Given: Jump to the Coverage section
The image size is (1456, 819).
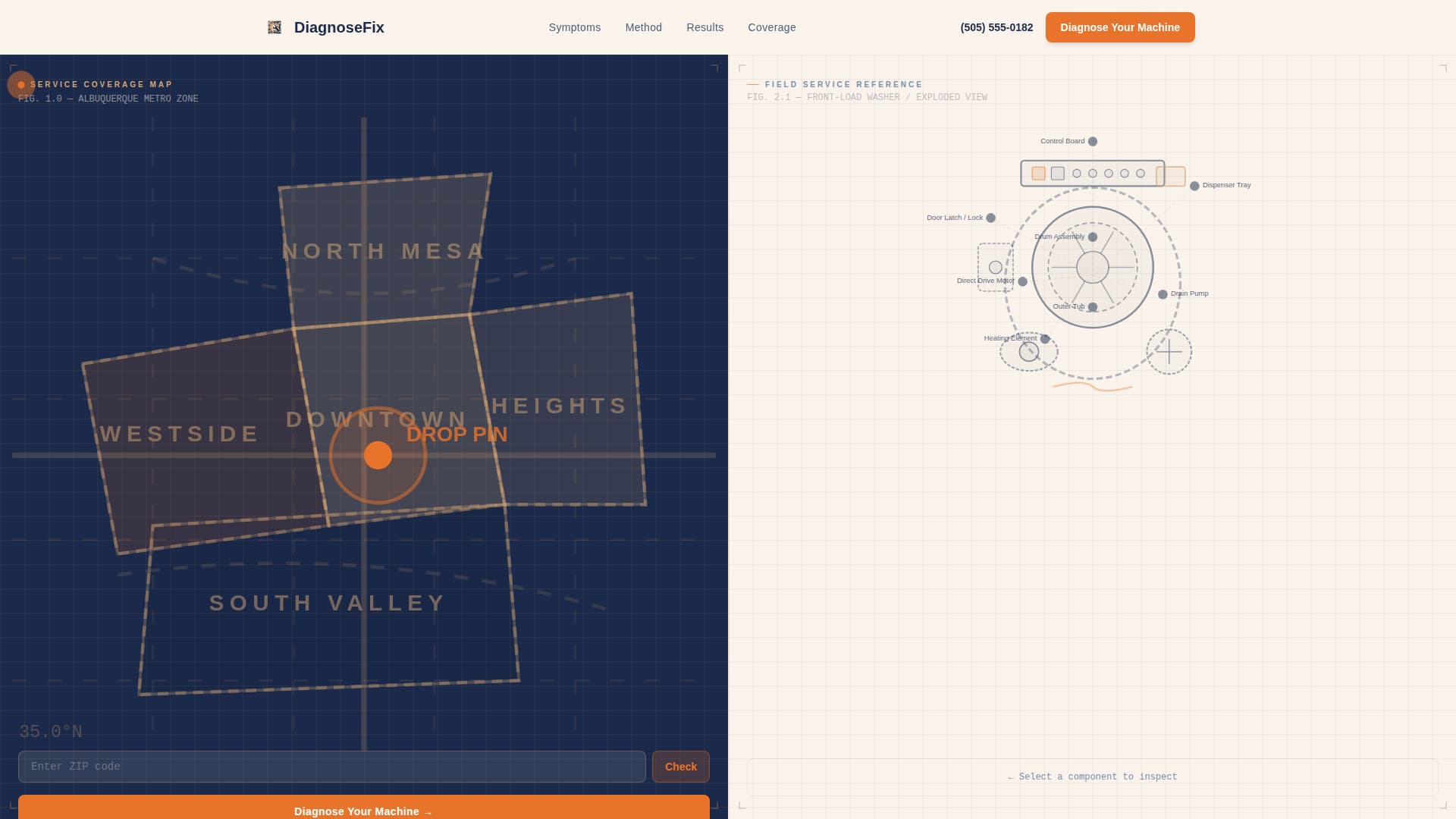Looking at the screenshot, I should (x=772, y=27).
